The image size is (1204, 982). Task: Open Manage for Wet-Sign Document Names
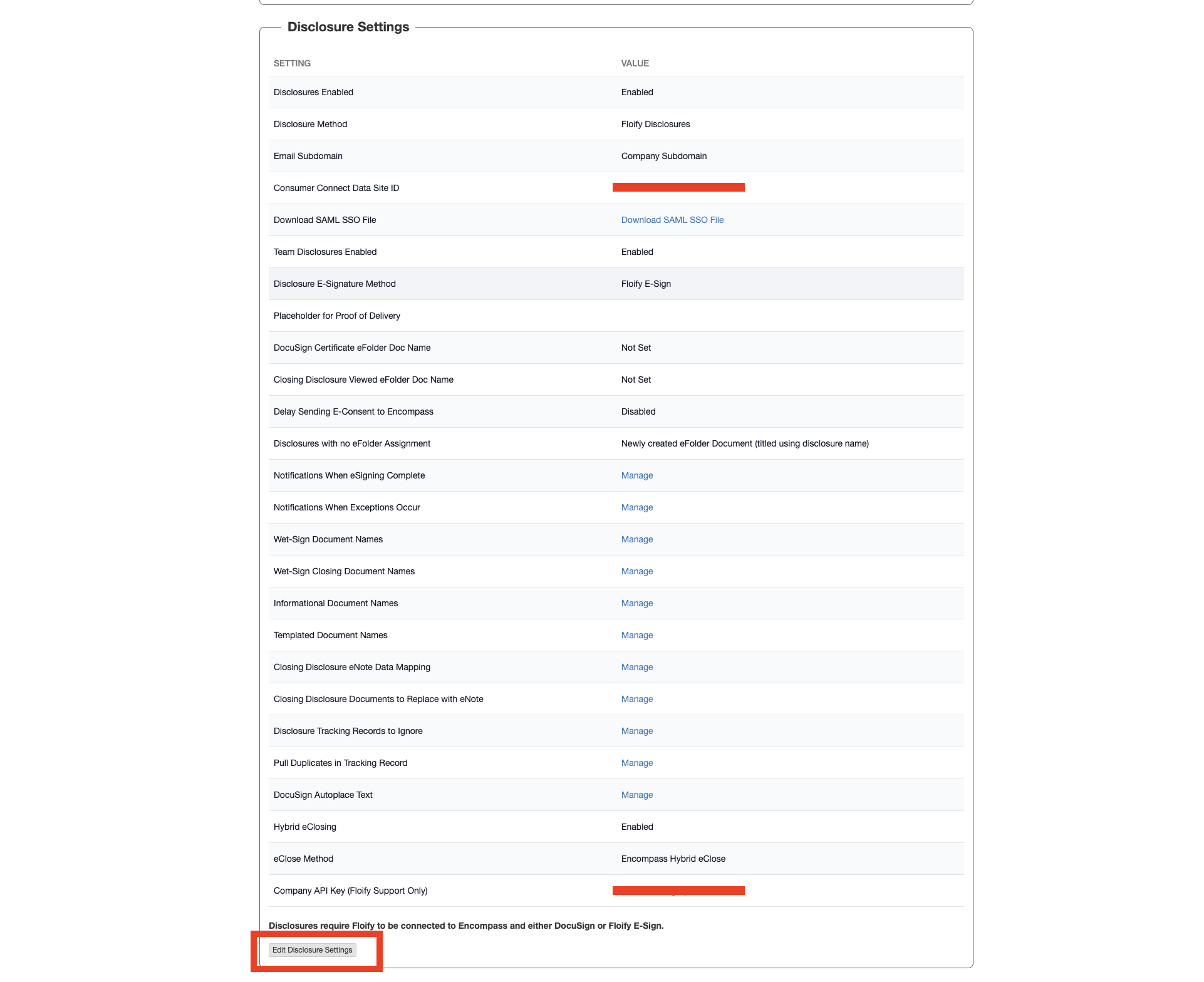coord(636,539)
